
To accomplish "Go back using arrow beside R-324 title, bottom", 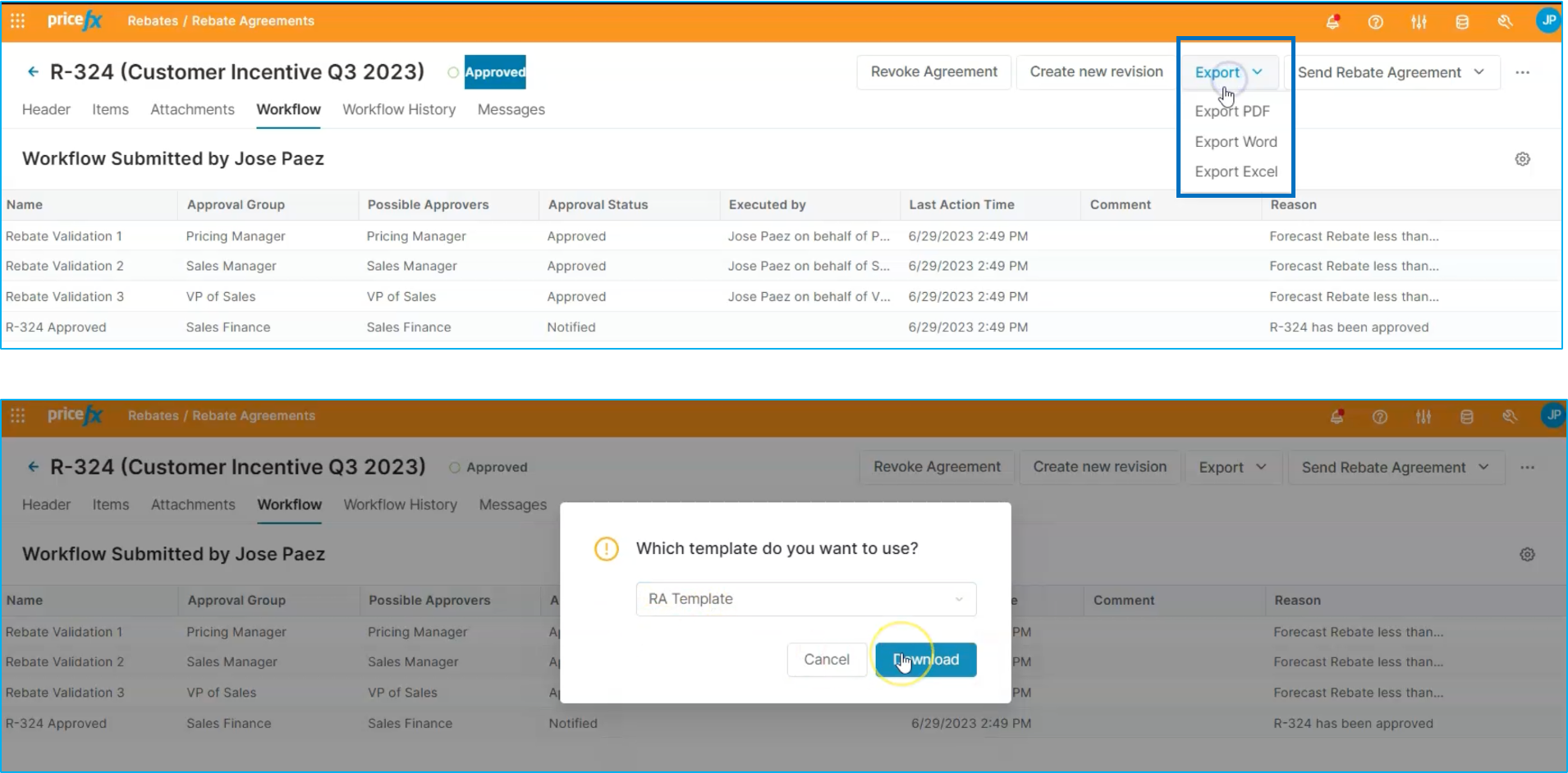I will [x=33, y=466].
